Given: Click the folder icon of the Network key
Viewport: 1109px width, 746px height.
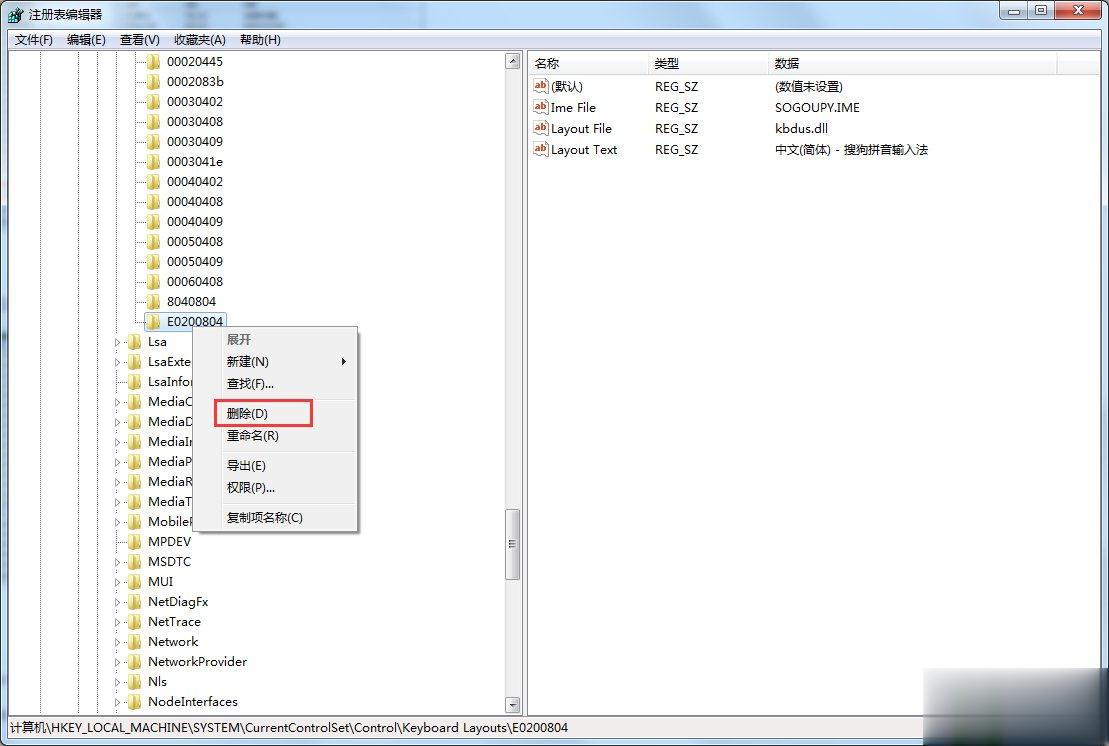Looking at the screenshot, I should click(134, 641).
